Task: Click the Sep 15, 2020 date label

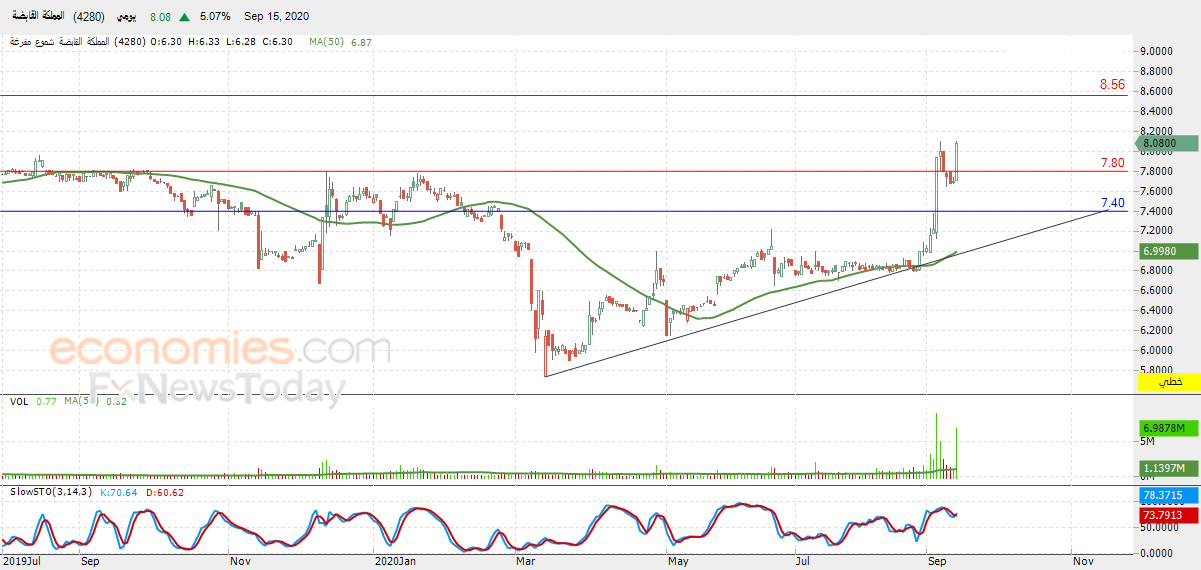Action: click(272, 17)
